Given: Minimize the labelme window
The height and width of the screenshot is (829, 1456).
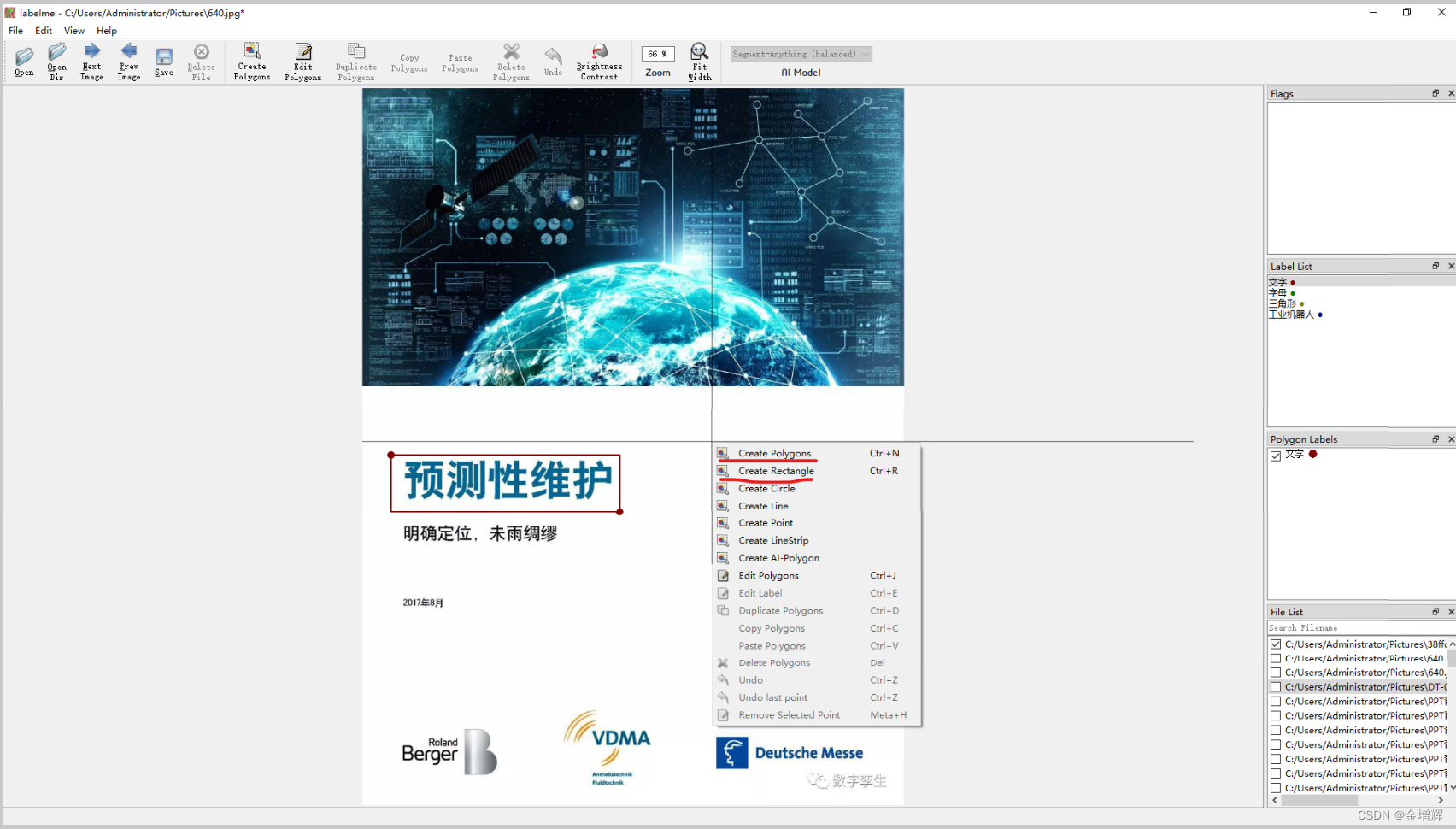Looking at the screenshot, I should click(x=1373, y=12).
